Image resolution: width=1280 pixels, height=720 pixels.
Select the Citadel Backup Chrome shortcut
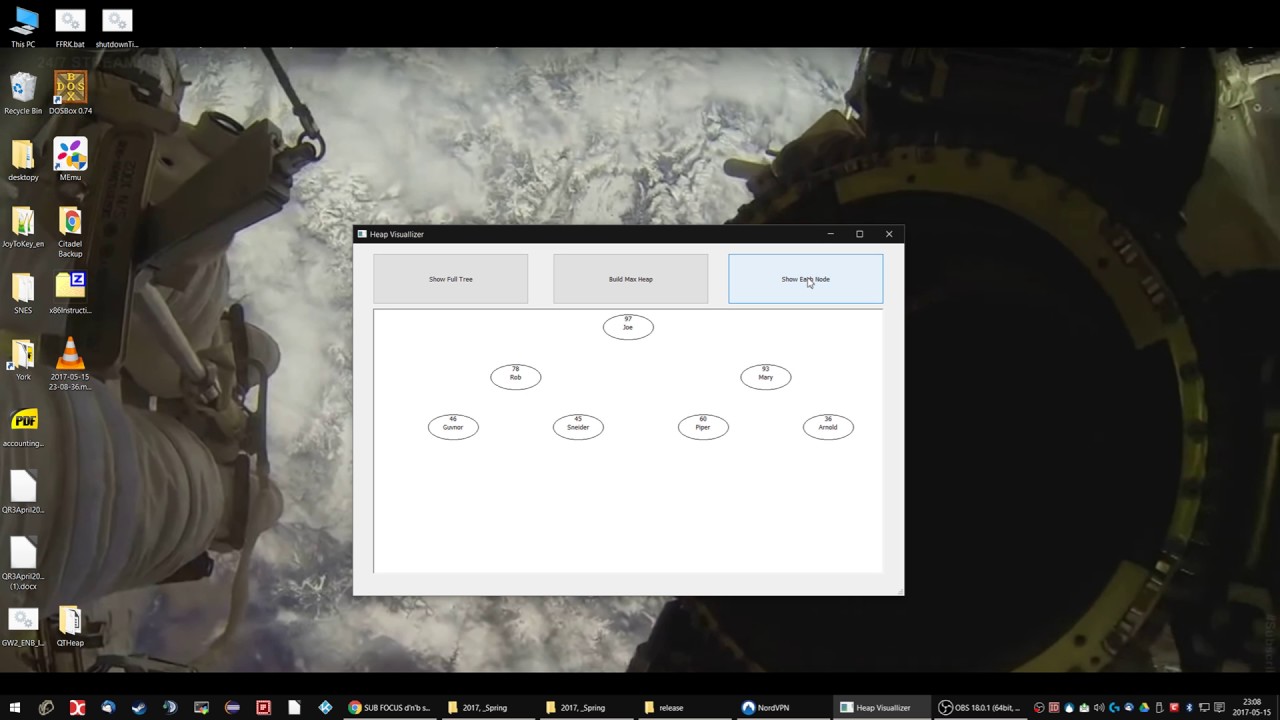[x=70, y=233]
